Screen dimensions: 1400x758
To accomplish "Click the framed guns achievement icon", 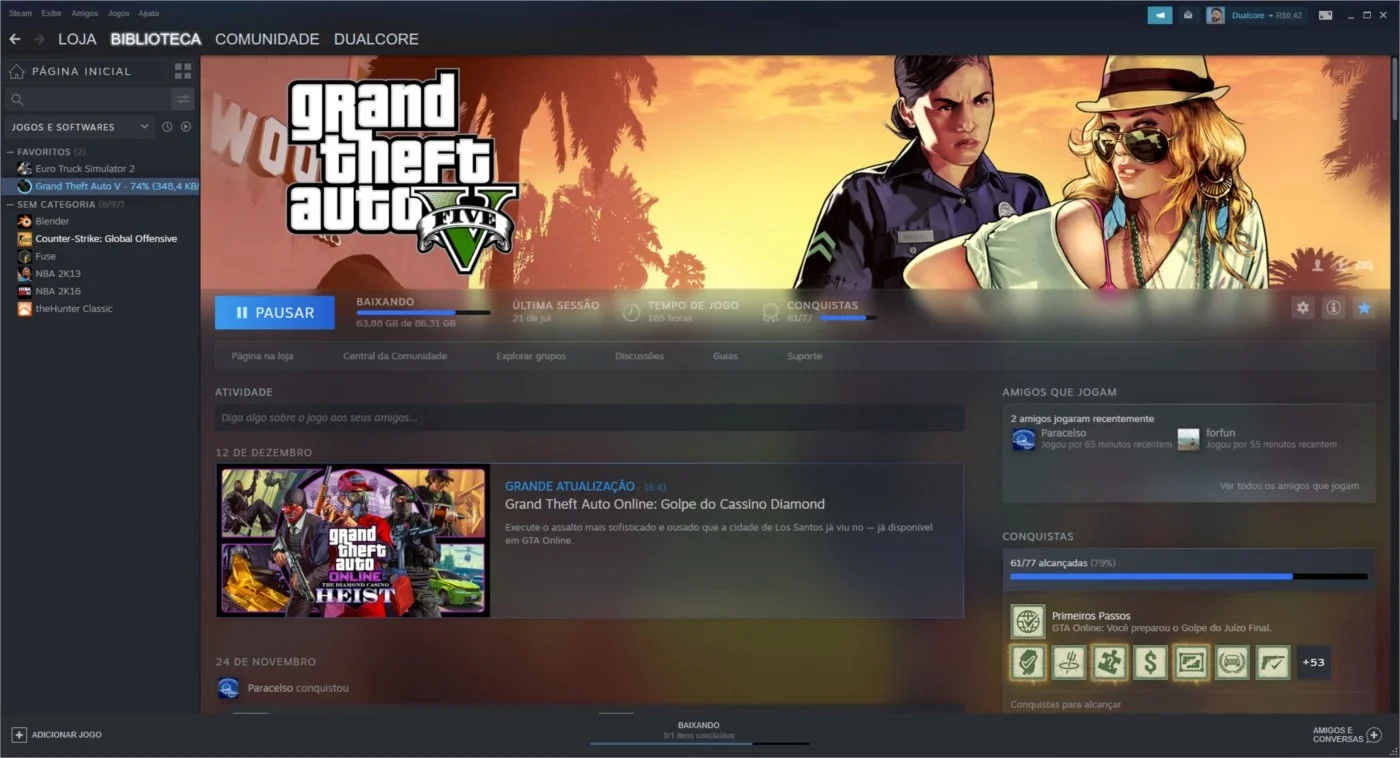I will (1191, 662).
